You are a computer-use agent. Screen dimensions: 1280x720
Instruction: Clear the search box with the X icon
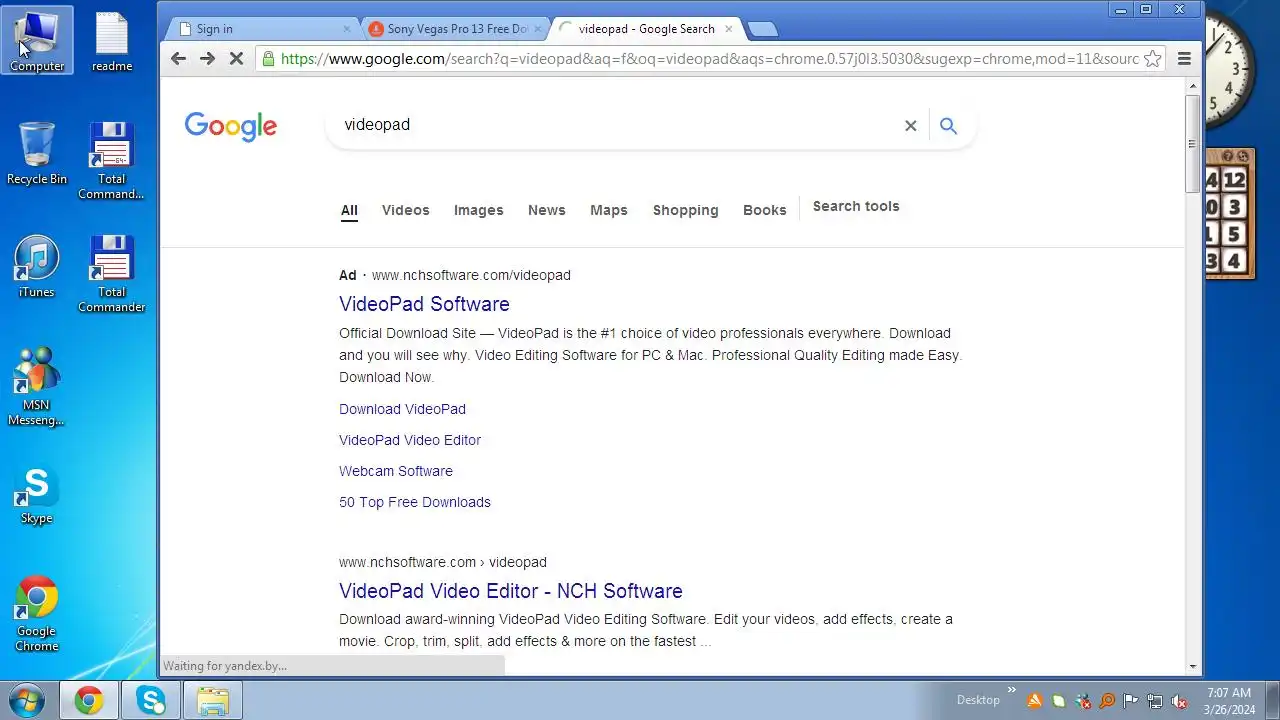pyautogui.click(x=910, y=125)
